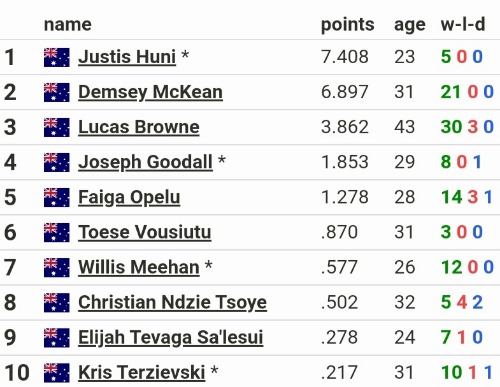
Task: Click the Lucas Browne name link
Action: point(139,127)
